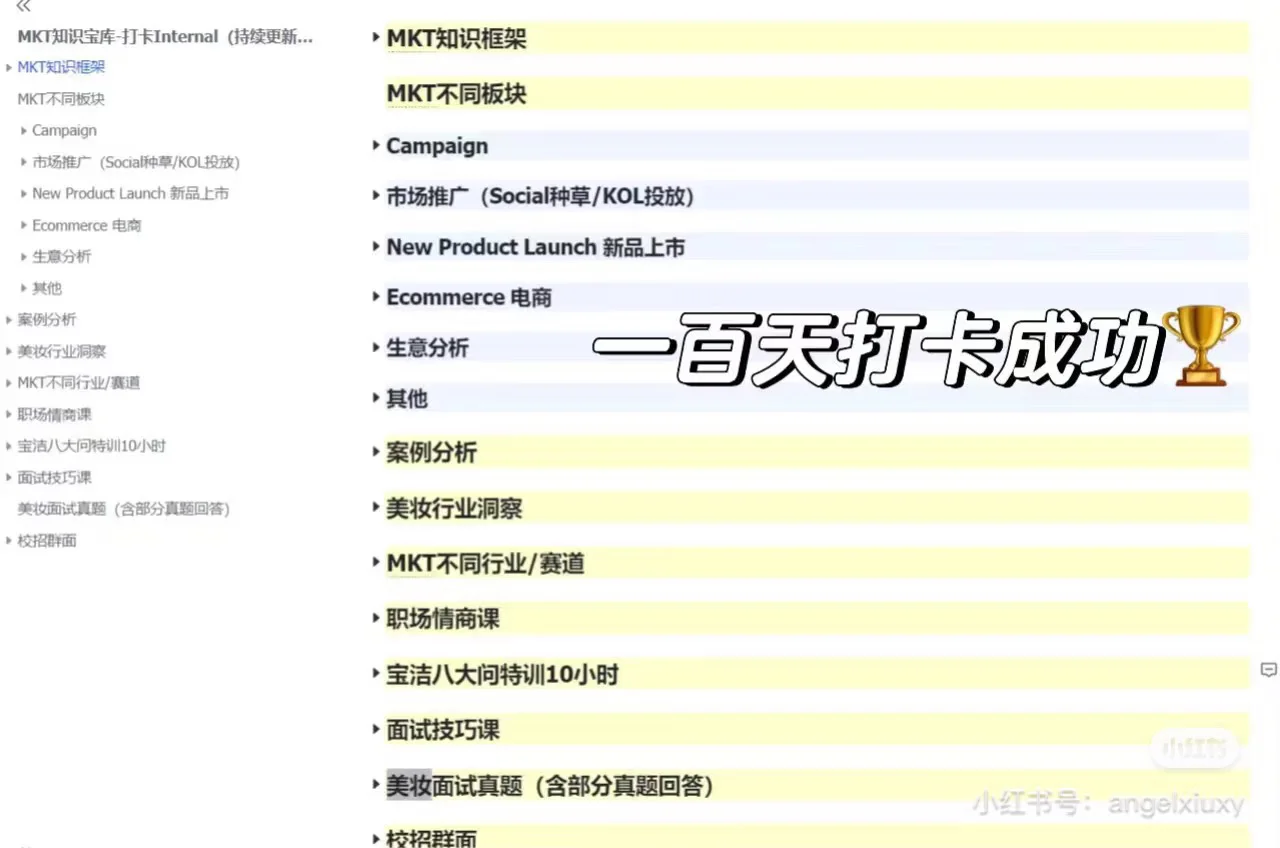This screenshot has height=848, width=1280.
Task: Toggle 职场情商课 heading arrow in document
Action: point(376,619)
